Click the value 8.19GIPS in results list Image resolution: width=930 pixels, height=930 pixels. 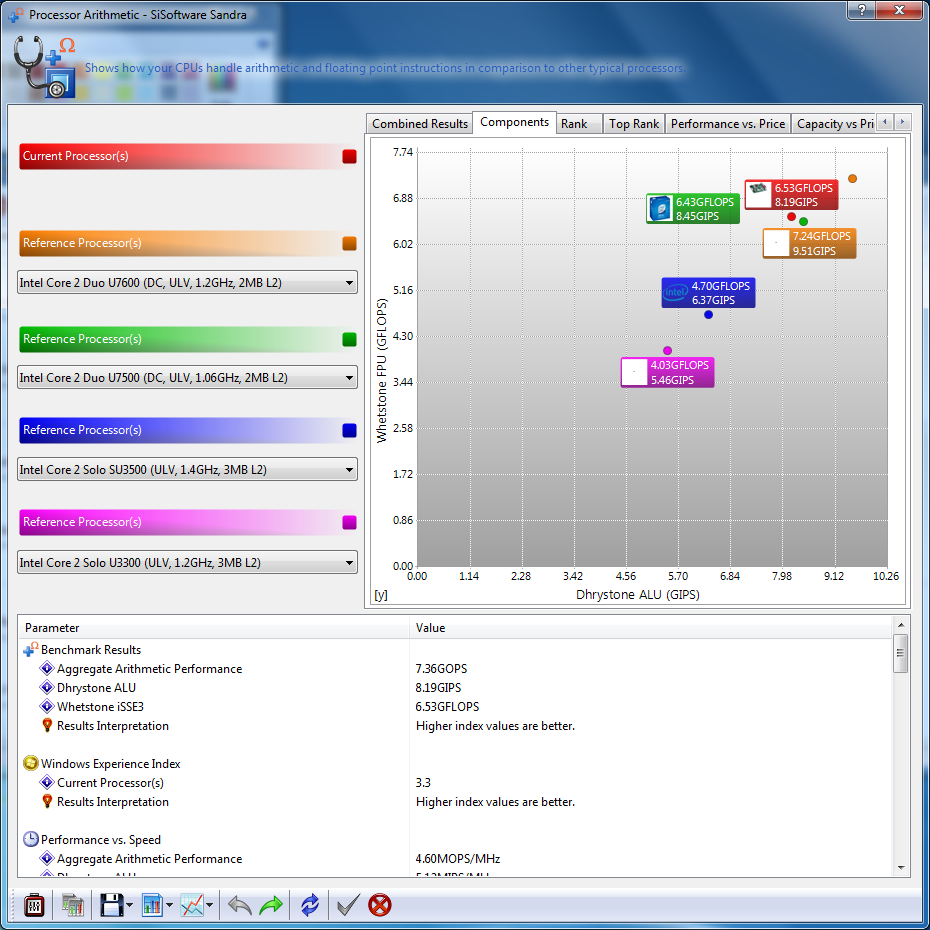point(438,687)
